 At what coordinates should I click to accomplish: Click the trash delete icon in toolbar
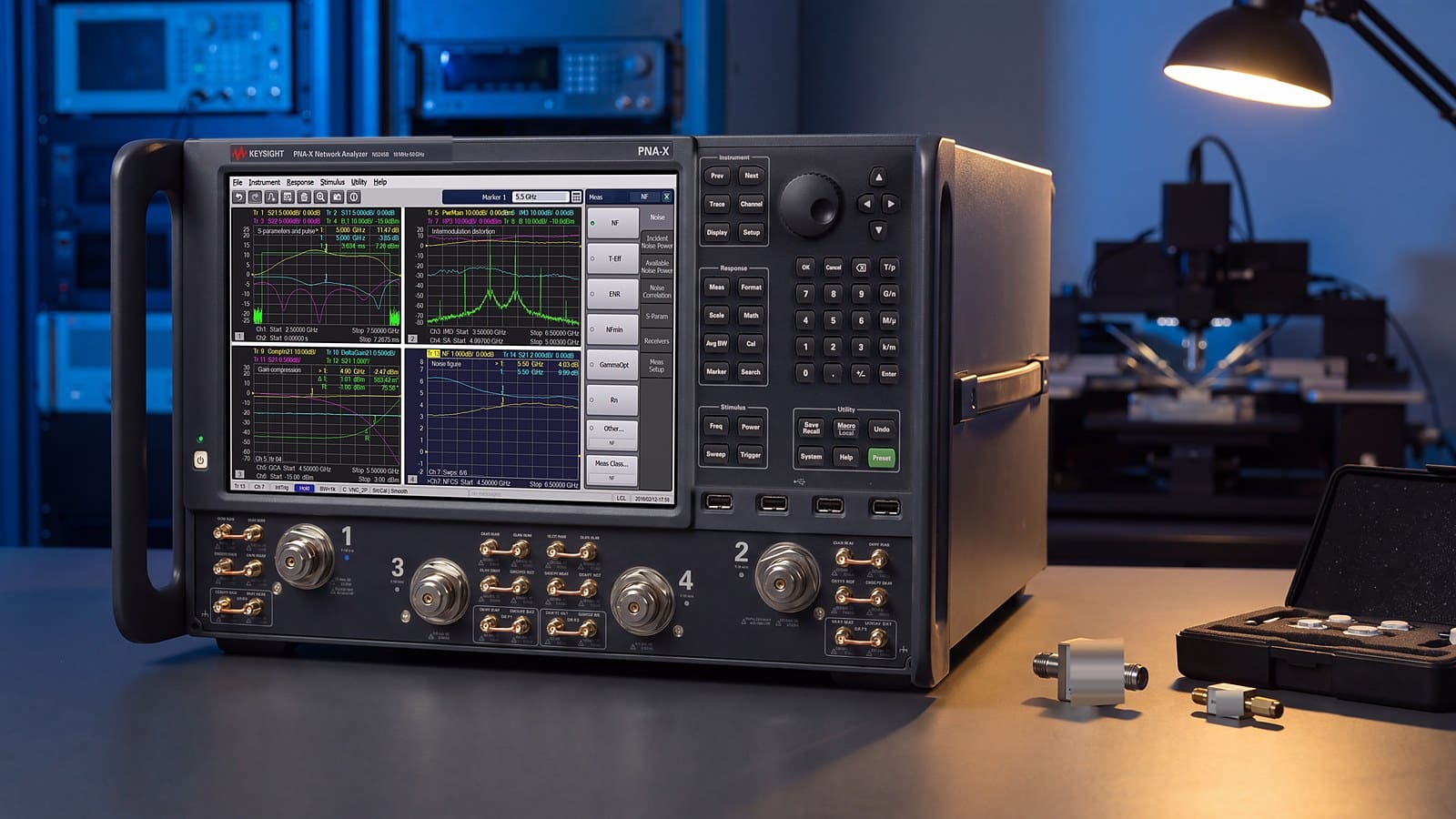[305, 197]
